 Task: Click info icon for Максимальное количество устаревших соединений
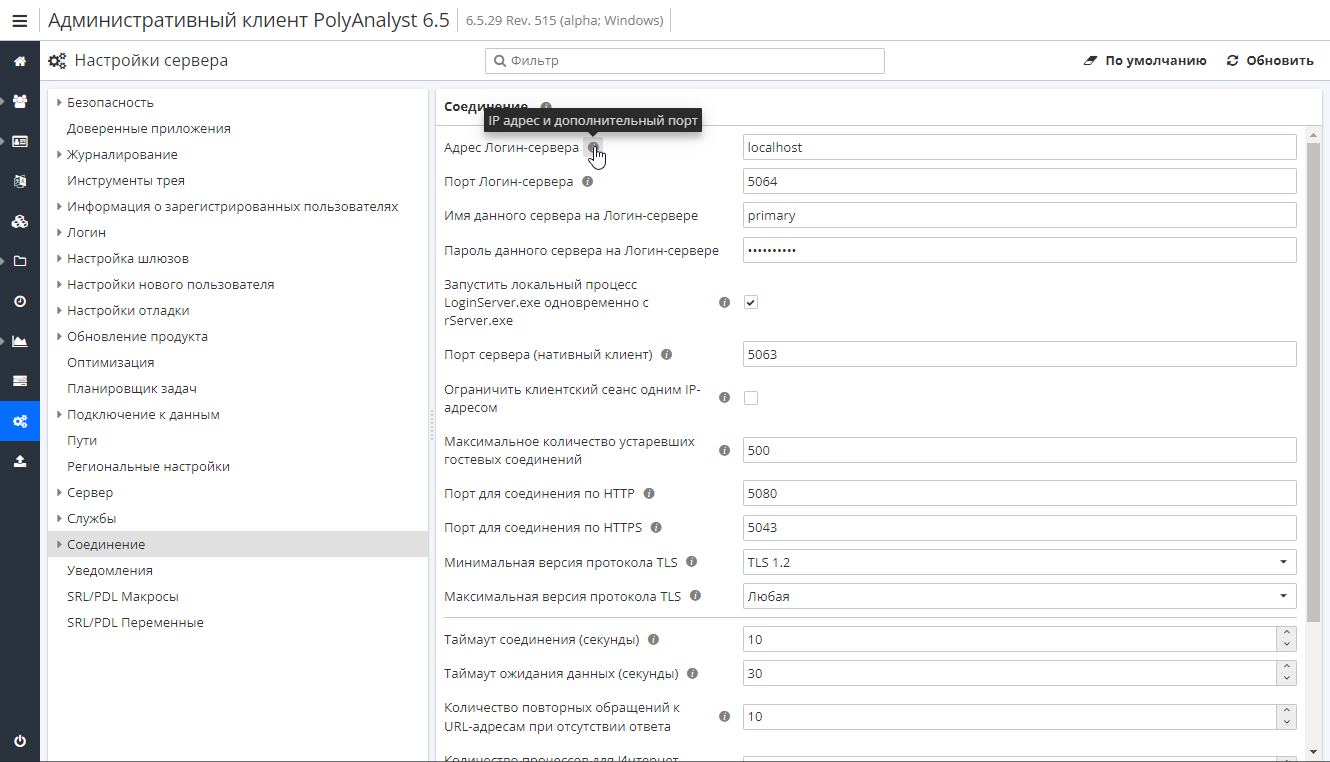(725, 450)
